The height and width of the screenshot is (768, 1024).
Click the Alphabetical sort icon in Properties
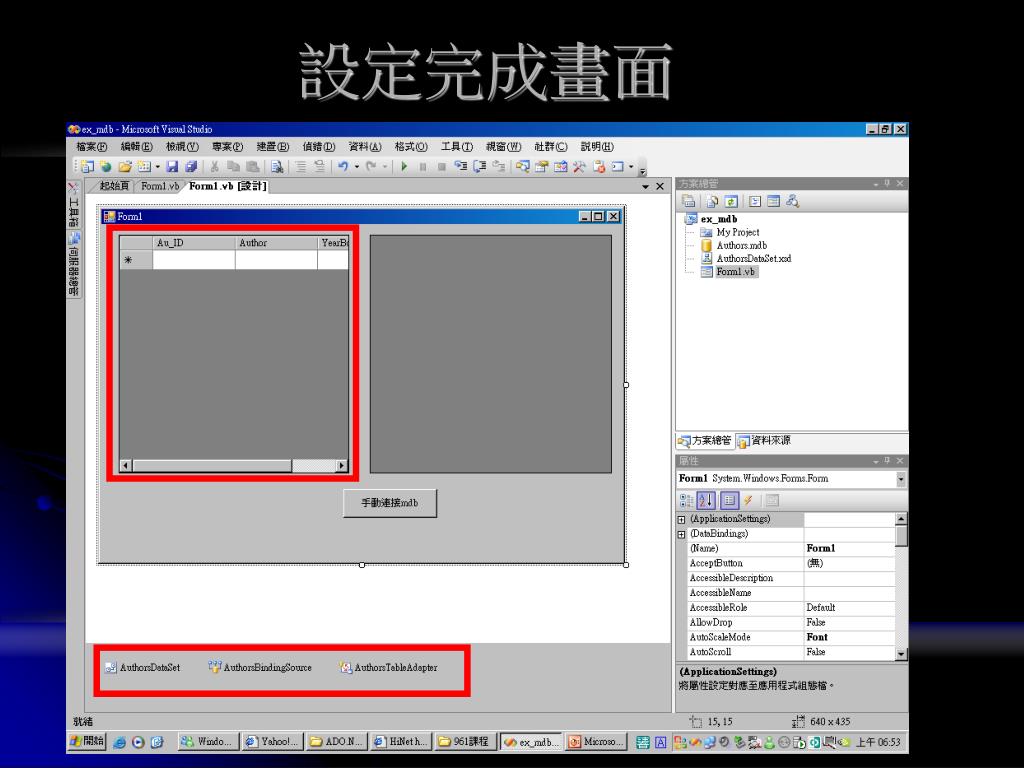click(707, 501)
